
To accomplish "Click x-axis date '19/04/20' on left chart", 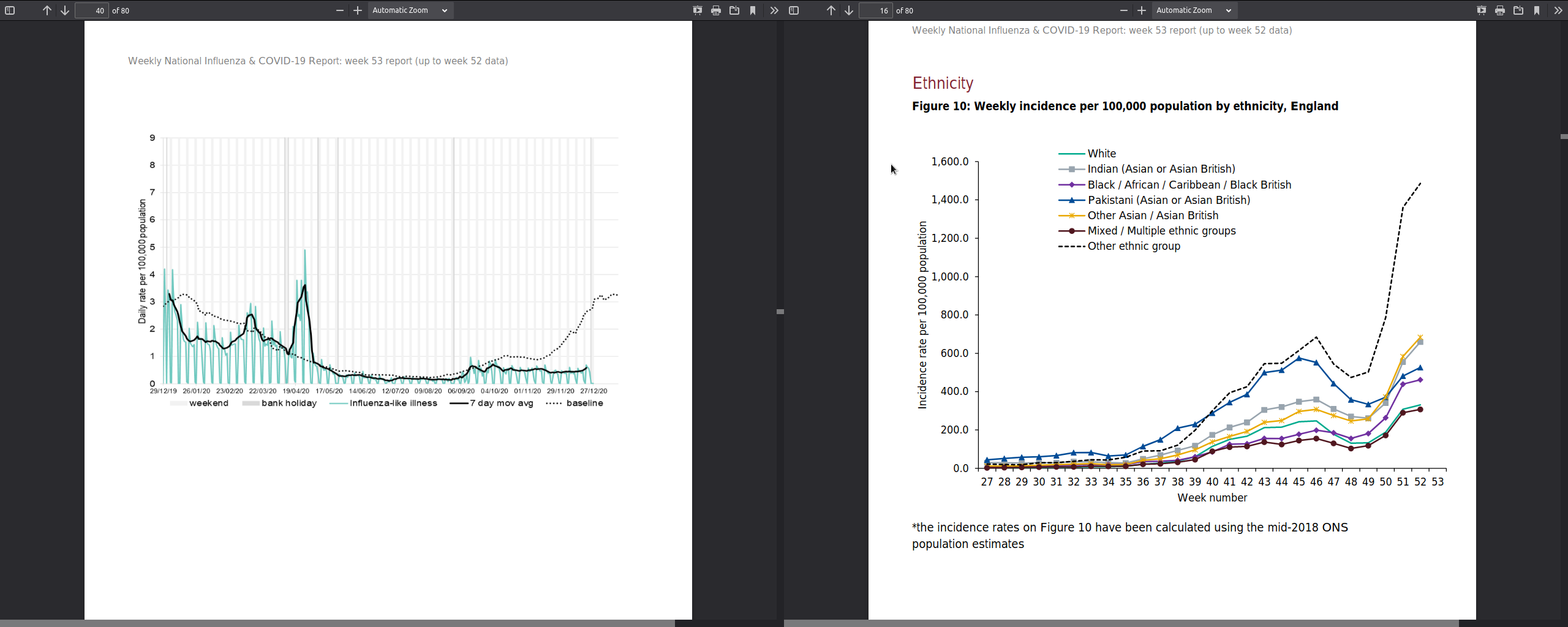I will click(x=296, y=391).
